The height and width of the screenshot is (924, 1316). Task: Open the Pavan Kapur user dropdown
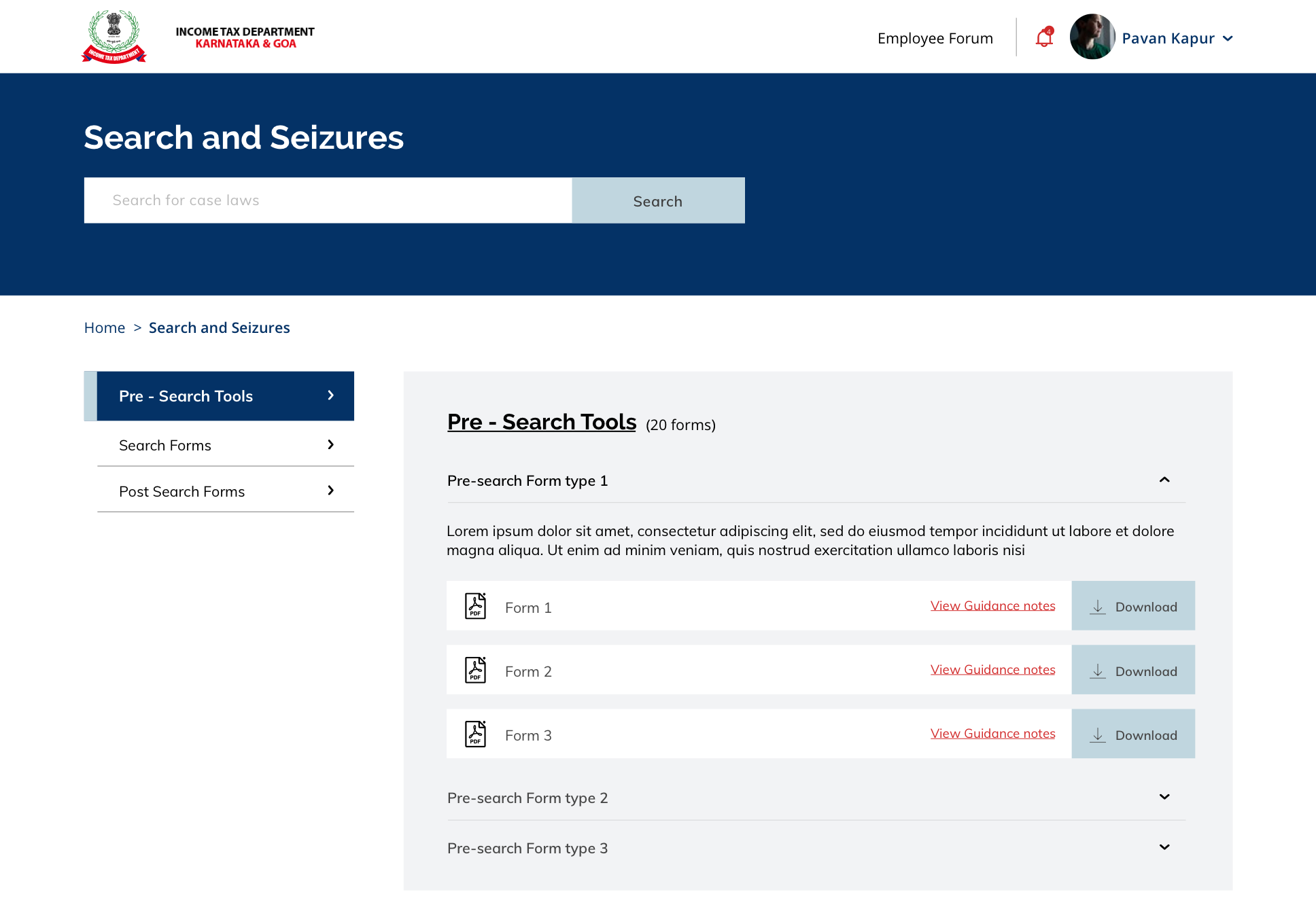[x=1228, y=39]
